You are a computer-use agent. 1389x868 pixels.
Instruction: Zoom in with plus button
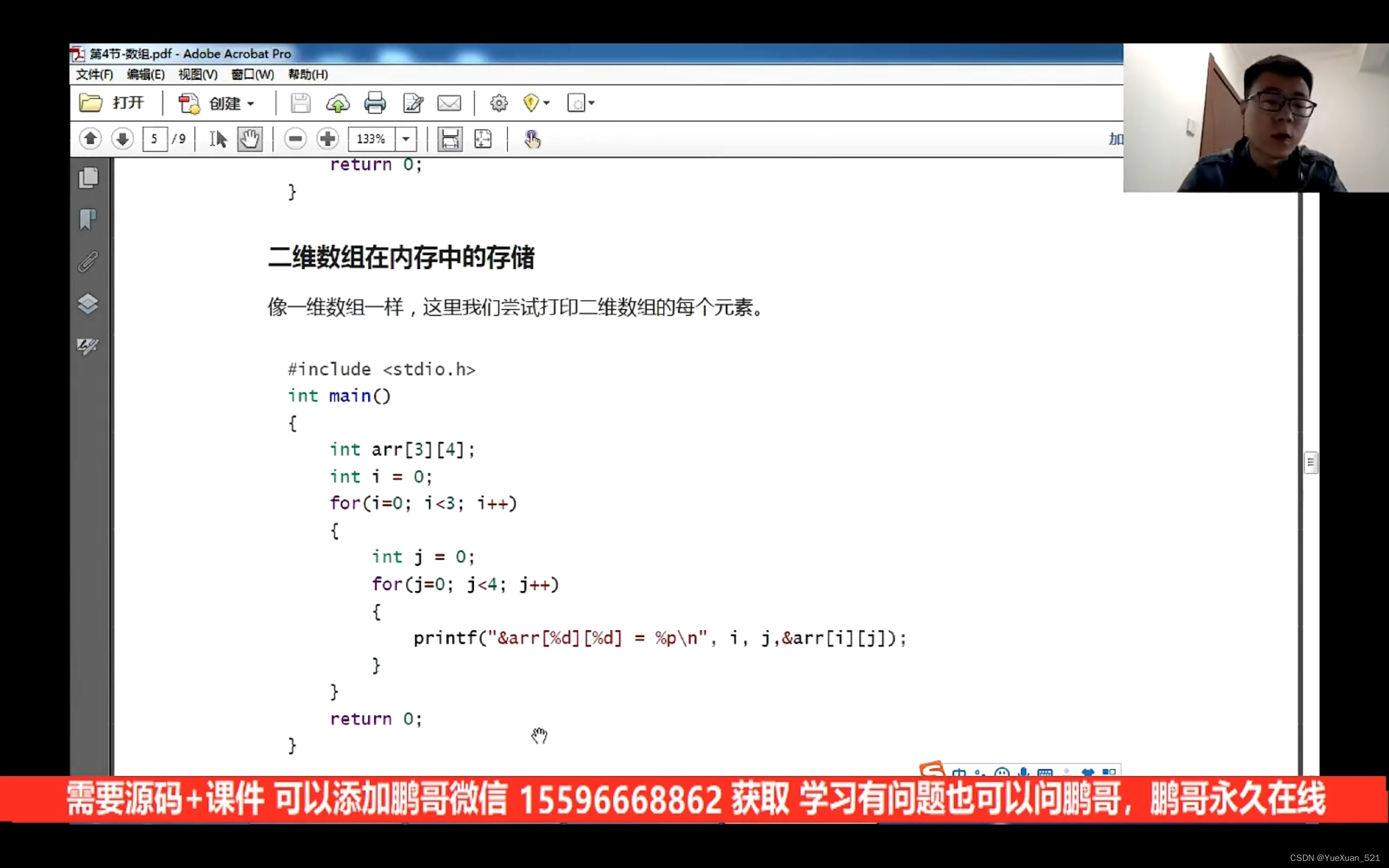[x=328, y=139]
